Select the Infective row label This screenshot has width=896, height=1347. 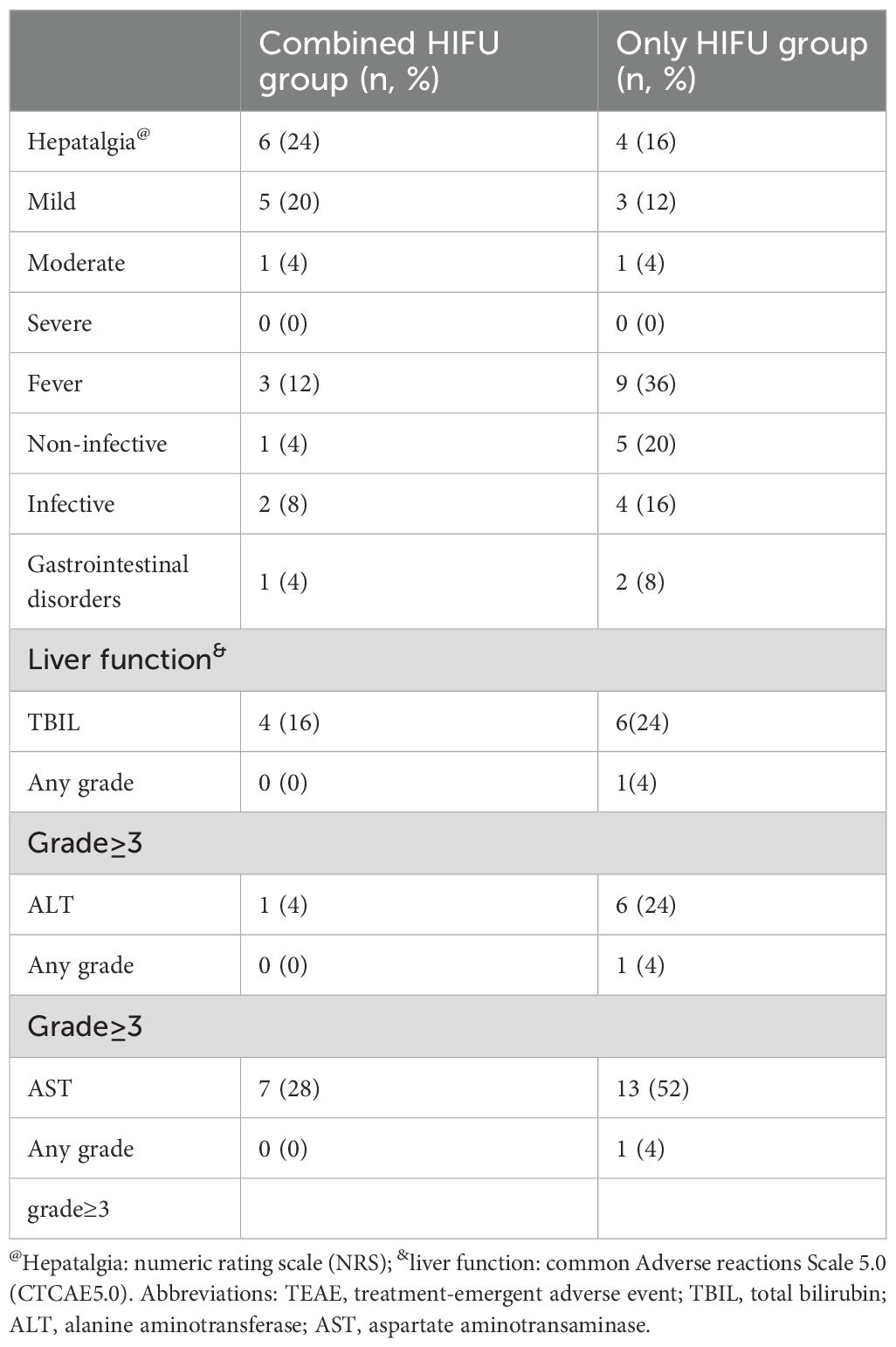(71, 503)
